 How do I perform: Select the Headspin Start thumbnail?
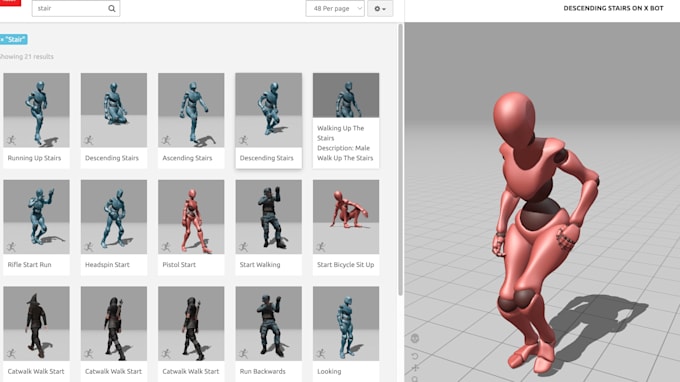114,217
